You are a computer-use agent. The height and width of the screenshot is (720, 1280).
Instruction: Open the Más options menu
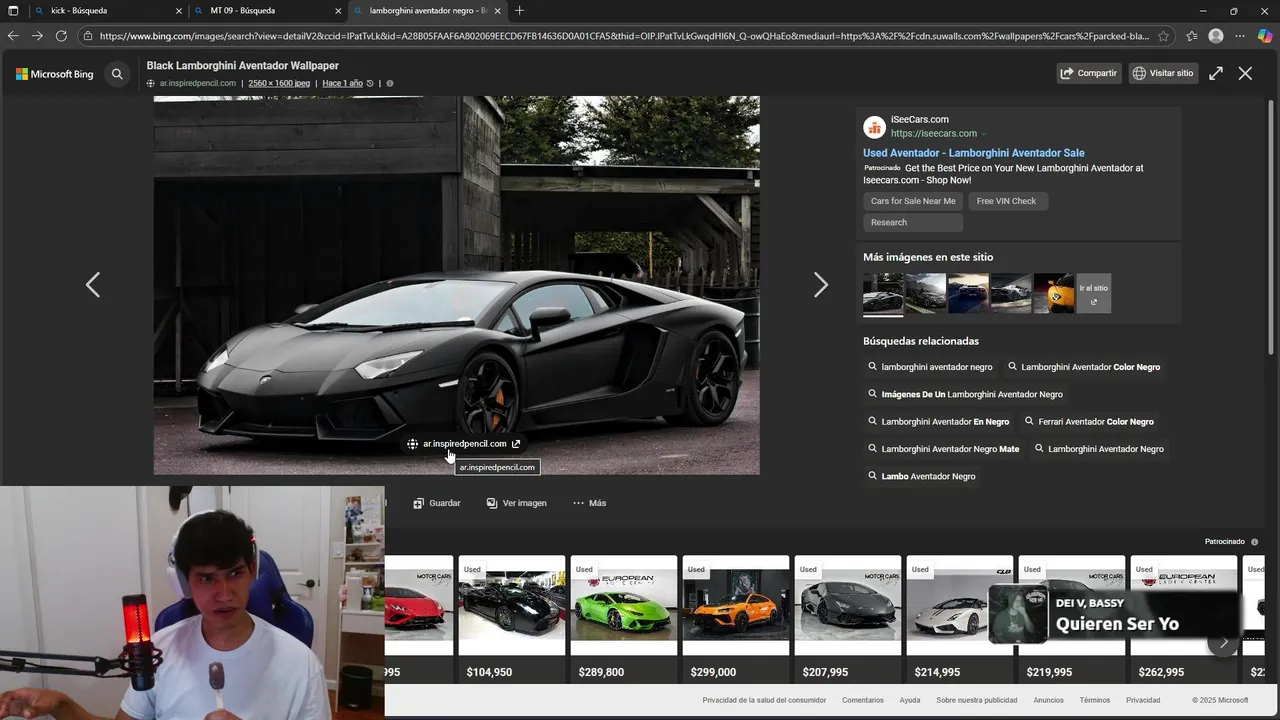point(590,503)
